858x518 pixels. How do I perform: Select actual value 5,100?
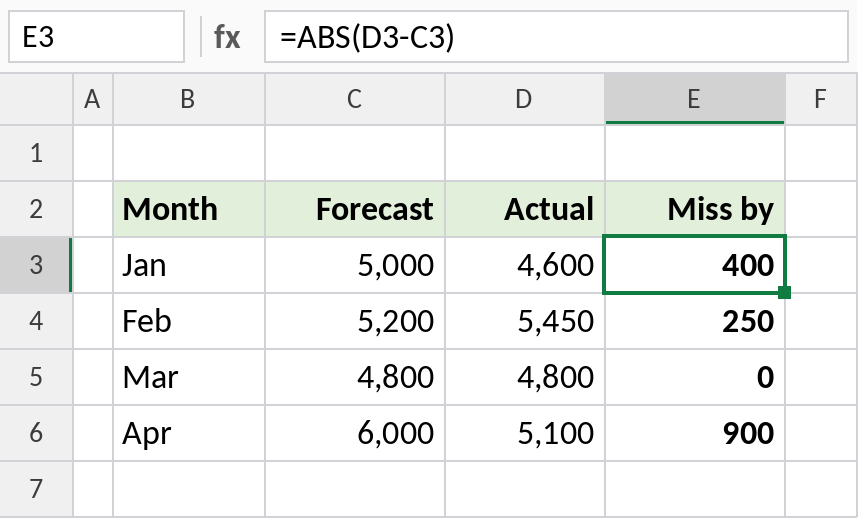tap(525, 433)
